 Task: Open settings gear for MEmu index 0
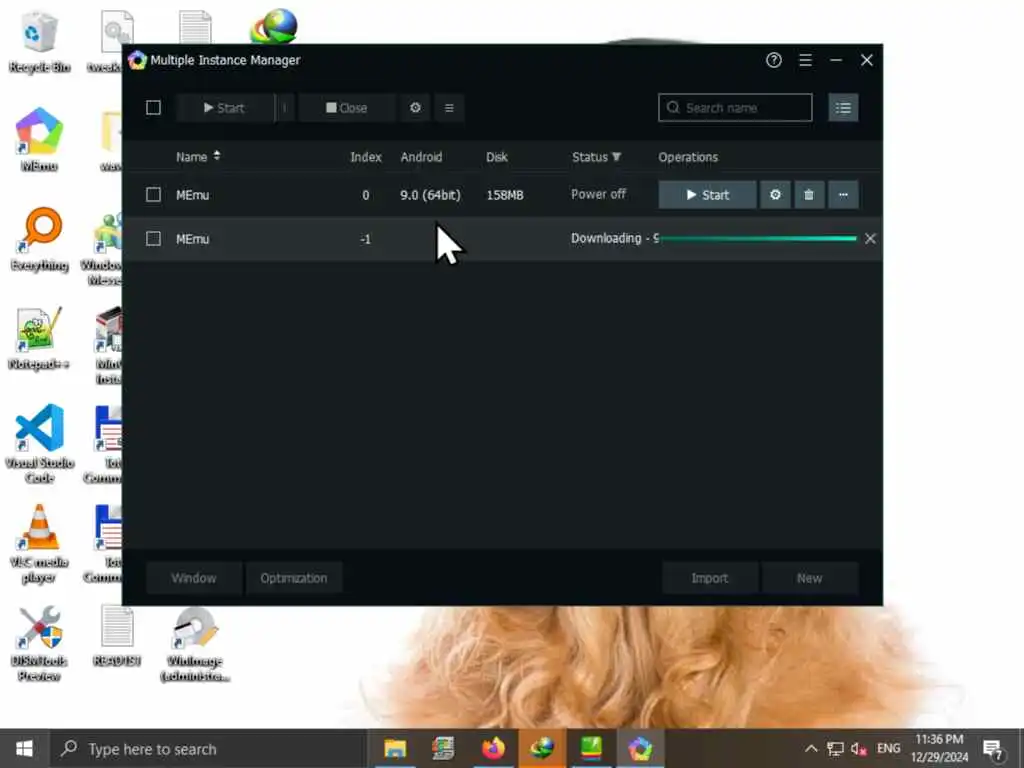click(x=775, y=195)
